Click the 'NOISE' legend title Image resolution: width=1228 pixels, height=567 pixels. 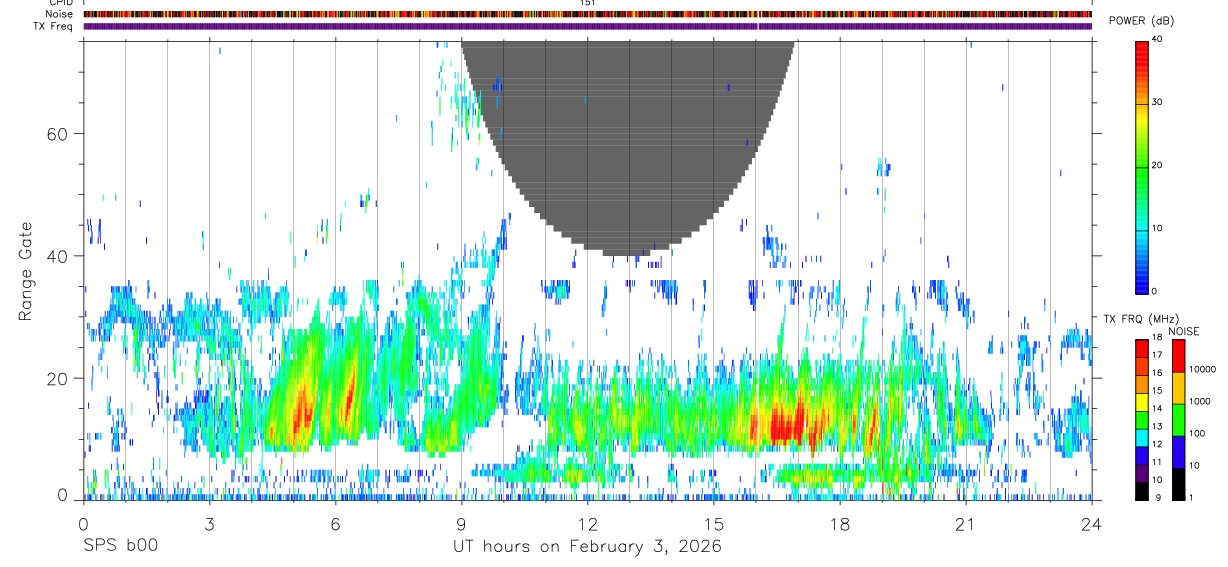tap(1182, 332)
